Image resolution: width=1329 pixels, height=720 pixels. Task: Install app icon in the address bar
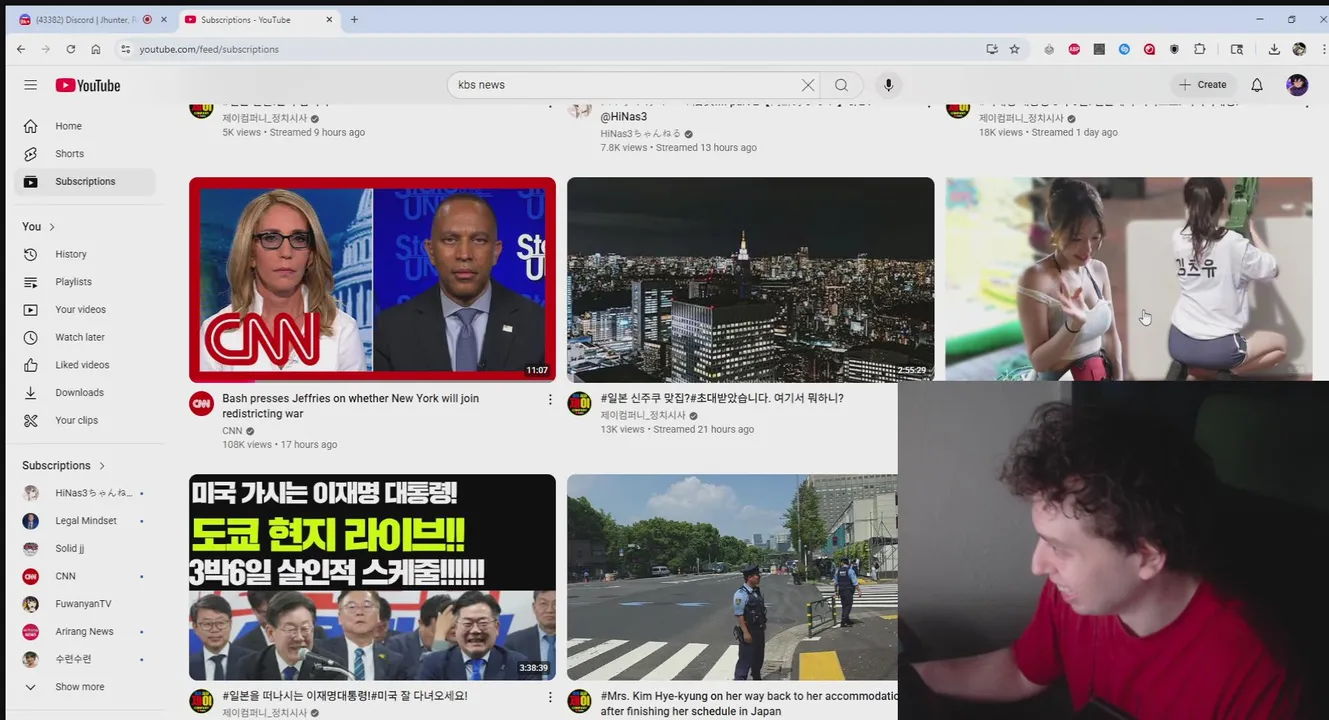pyautogui.click(x=992, y=49)
